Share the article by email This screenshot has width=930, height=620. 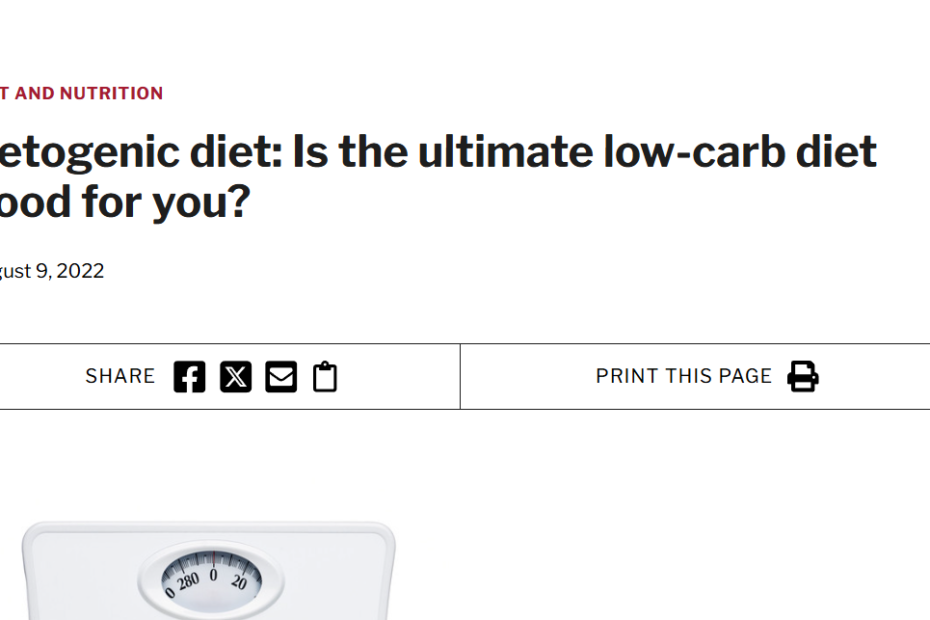click(281, 377)
